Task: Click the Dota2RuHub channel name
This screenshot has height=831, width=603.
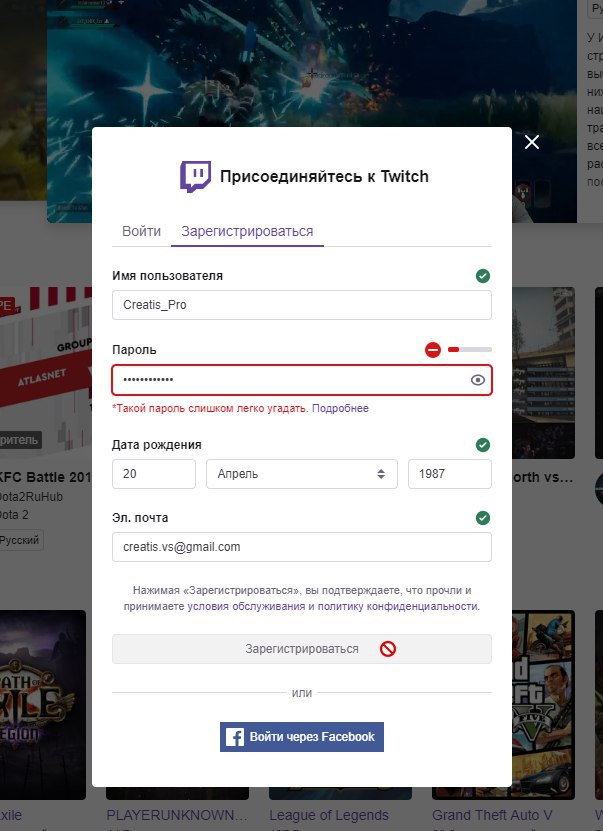Action: coord(31,497)
